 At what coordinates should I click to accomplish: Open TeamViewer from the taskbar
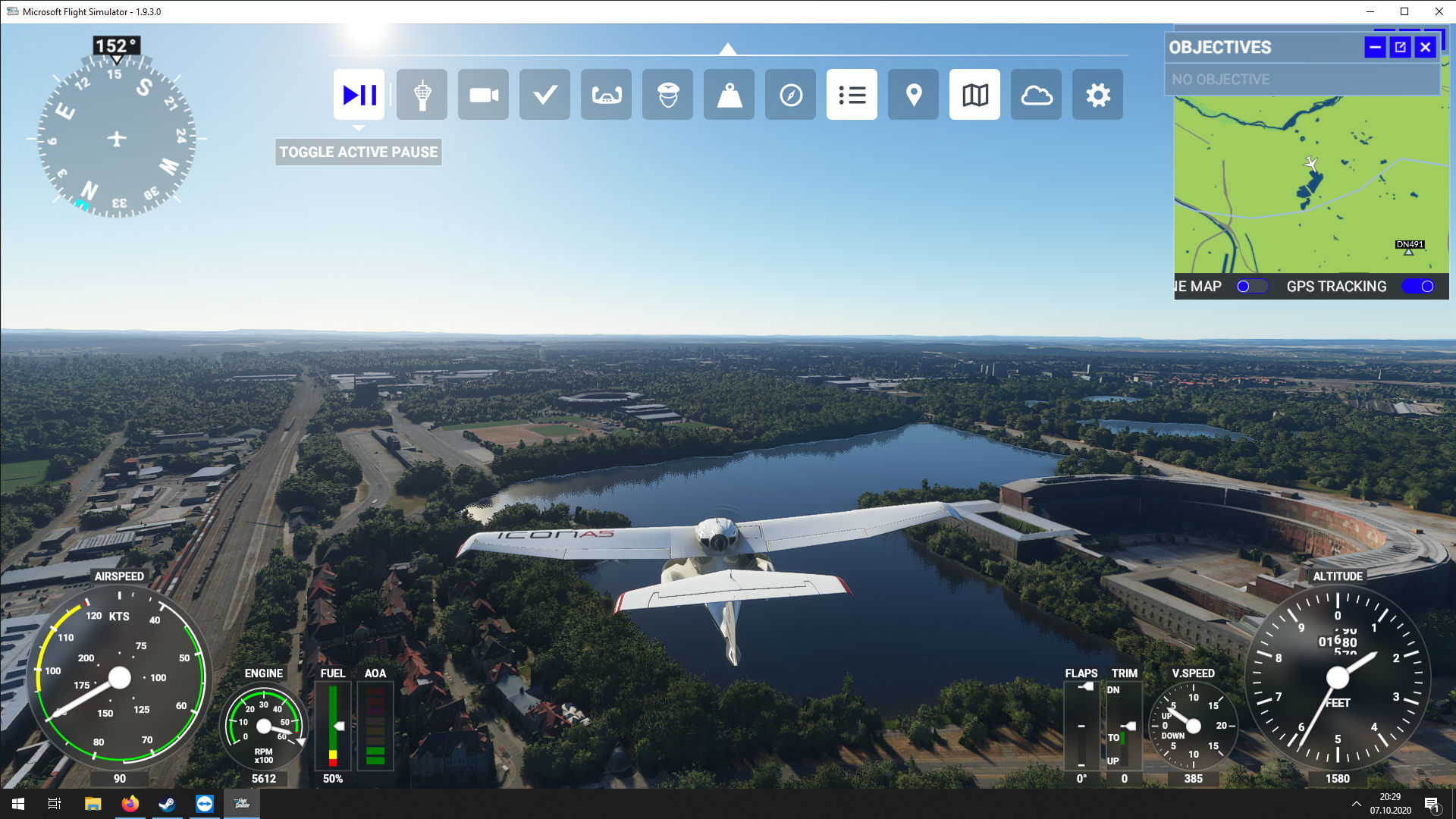point(204,804)
